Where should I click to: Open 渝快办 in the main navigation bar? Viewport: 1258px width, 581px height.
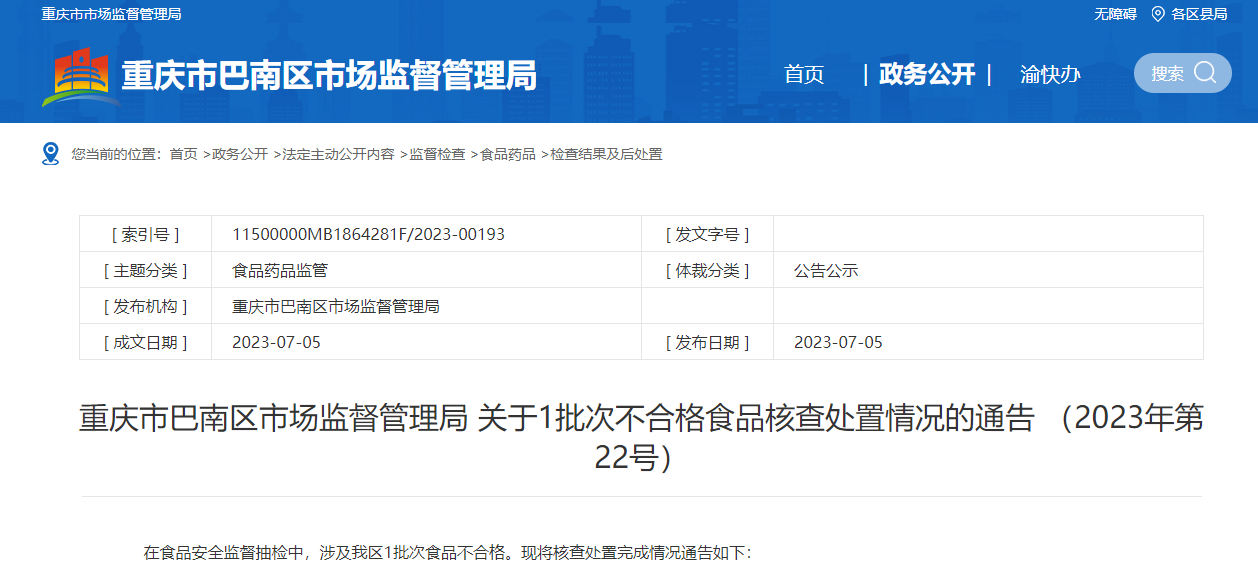point(1050,75)
